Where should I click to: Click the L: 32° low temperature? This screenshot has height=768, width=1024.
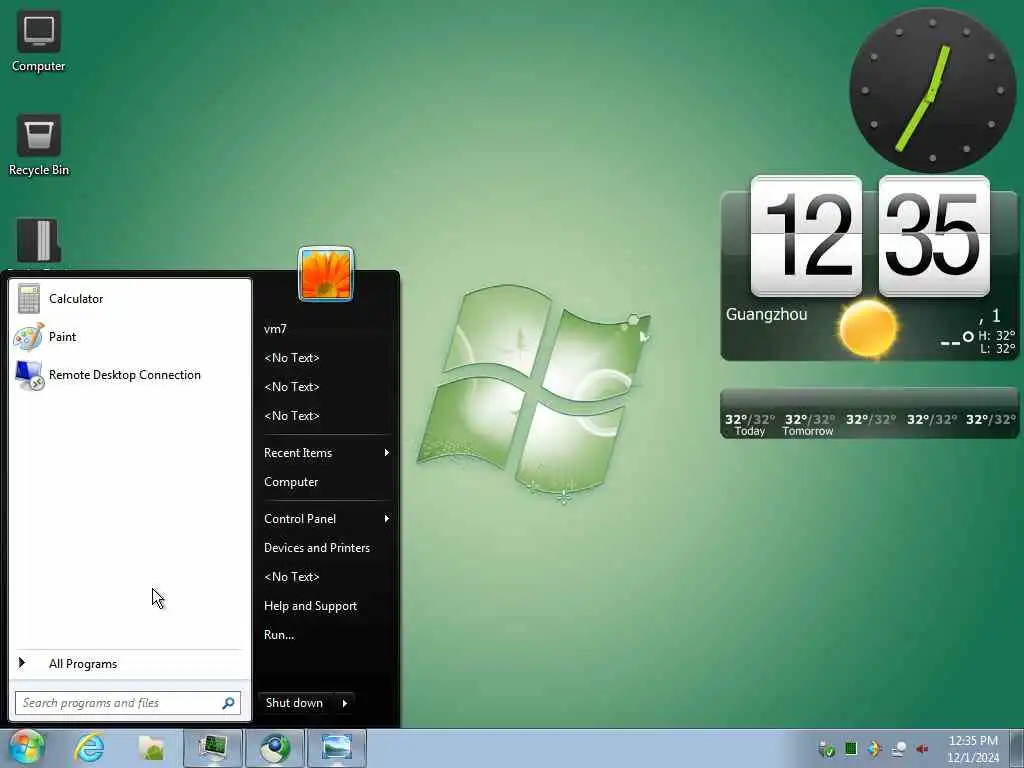tap(998, 349)
